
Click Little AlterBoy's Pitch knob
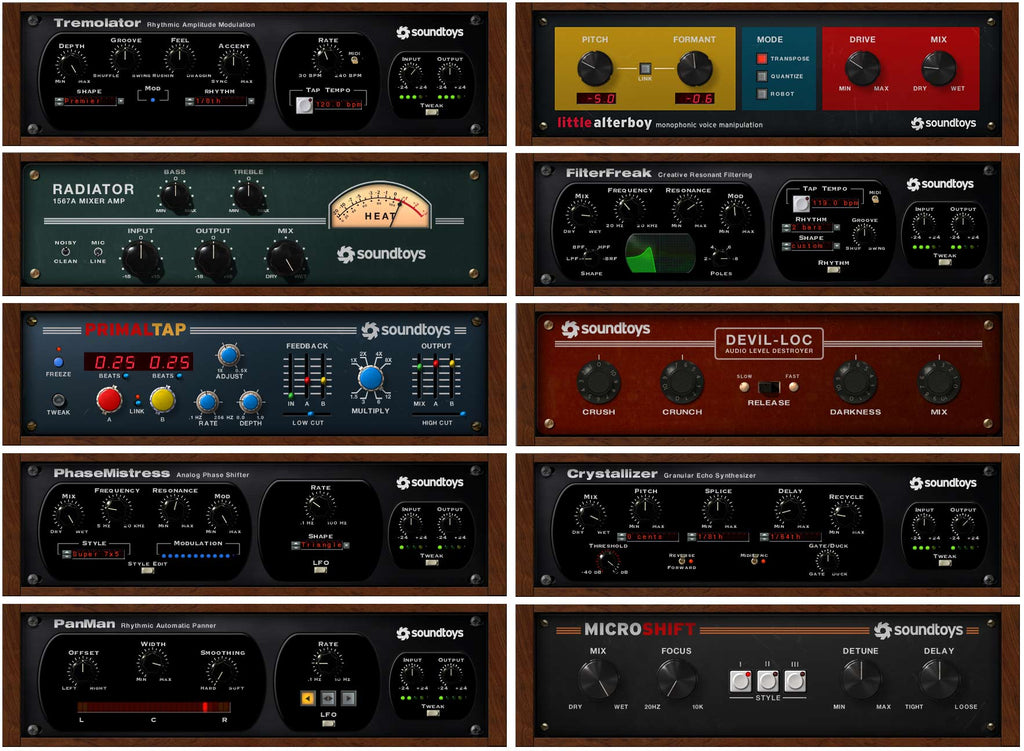coord(595,69)
